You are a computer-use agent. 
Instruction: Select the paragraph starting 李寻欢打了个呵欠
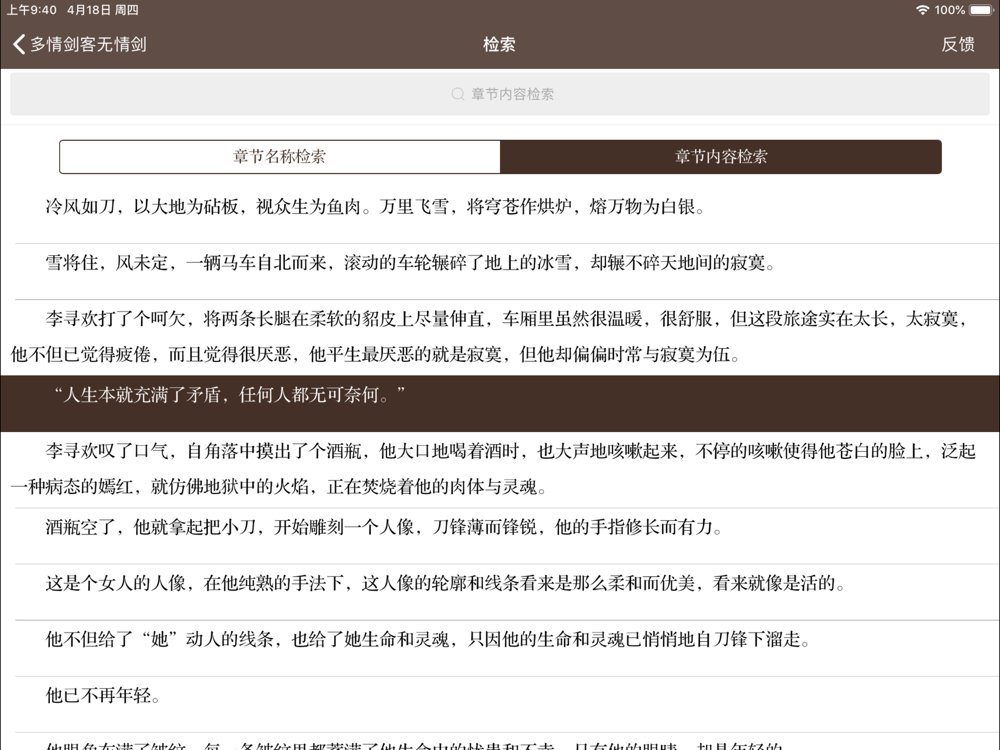(x=500, y=337)
